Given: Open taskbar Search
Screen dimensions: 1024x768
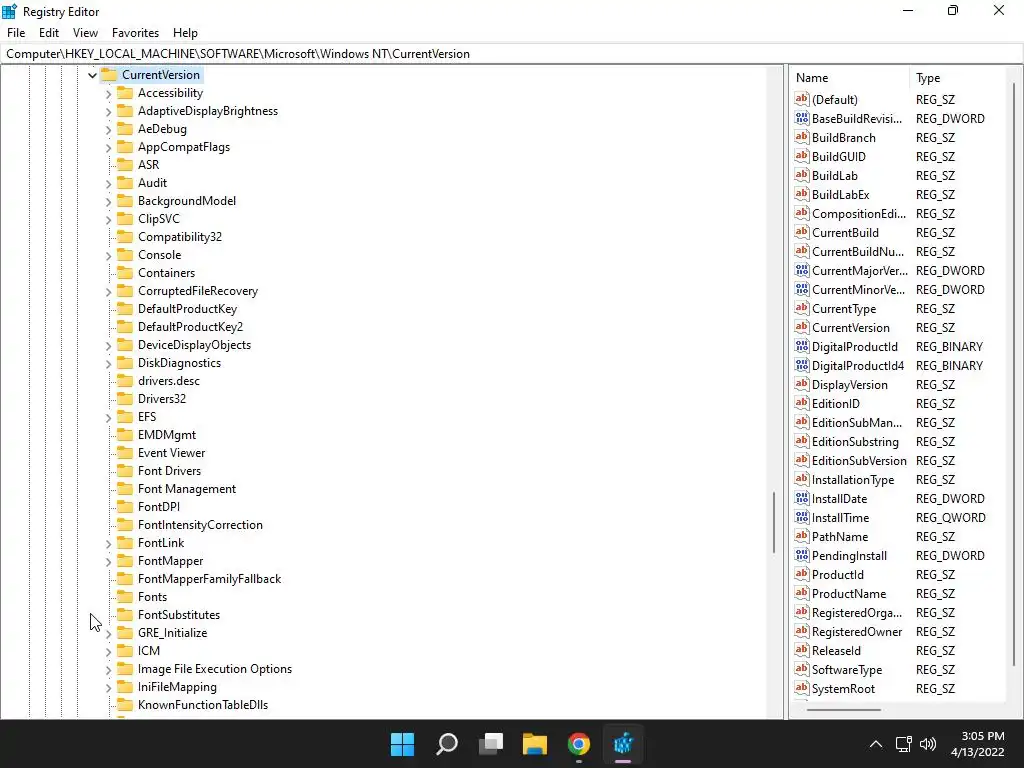Looking at the screenshot, I should coord(447,744).
